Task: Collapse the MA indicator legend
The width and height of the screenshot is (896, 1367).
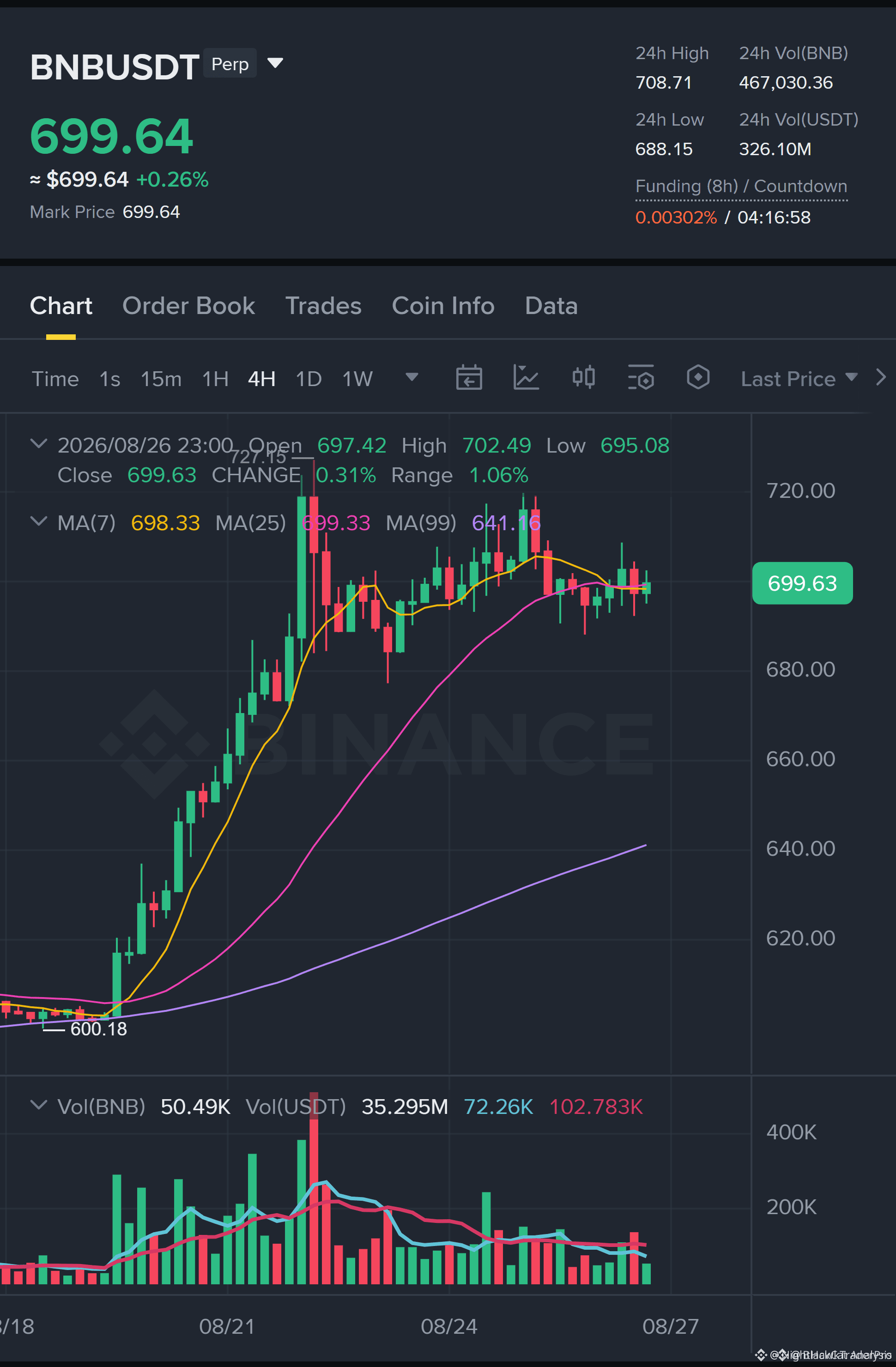Action: [x=38, y=521]
